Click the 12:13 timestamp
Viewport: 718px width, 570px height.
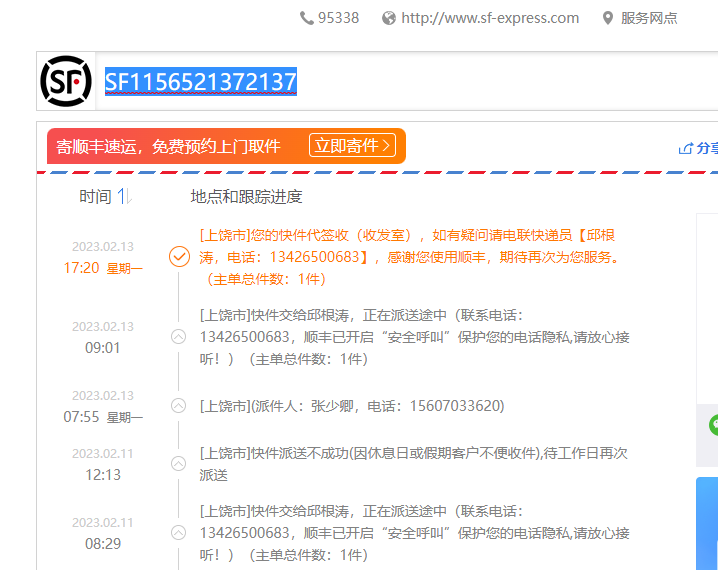click(103, 475)
